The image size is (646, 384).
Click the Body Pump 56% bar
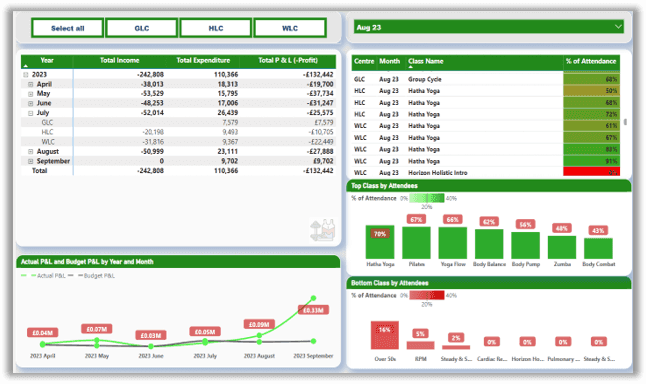pyautogui.click(x=525, y=245)
